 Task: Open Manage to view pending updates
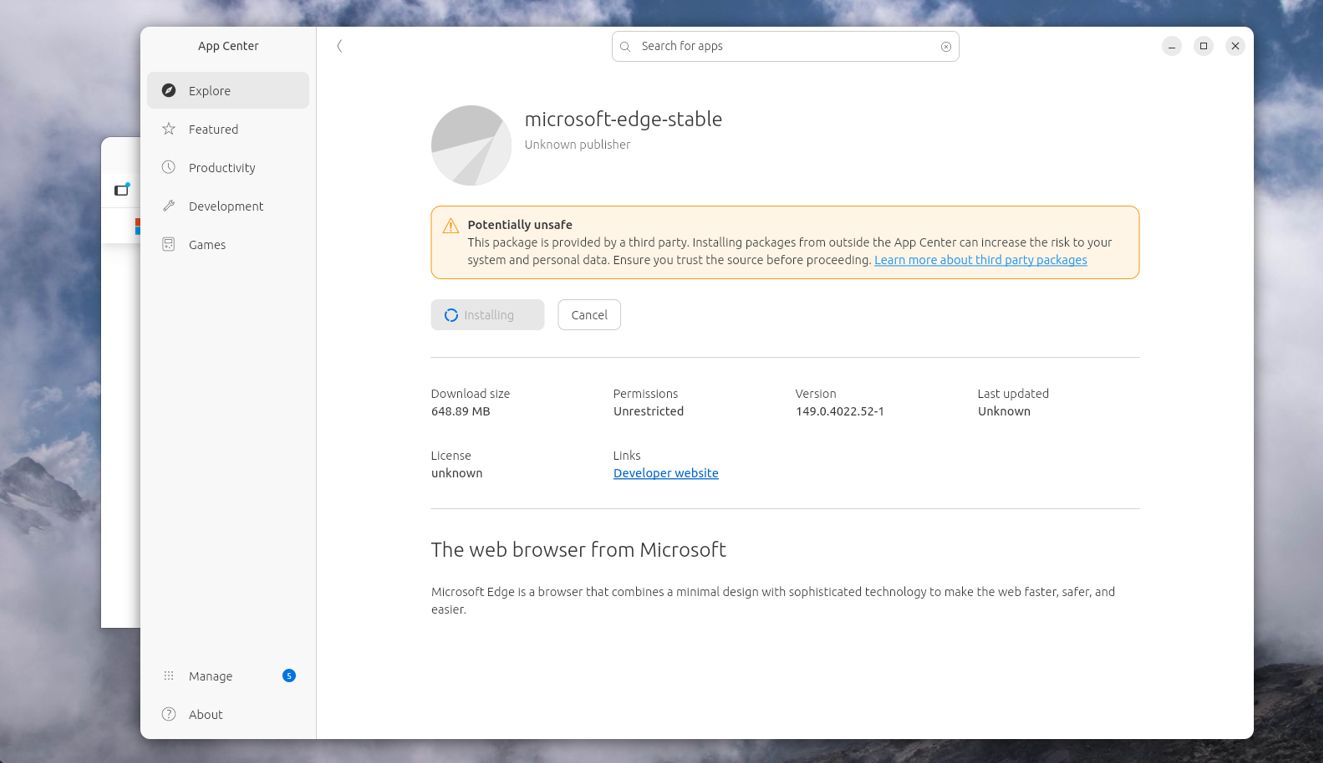[228, 676]
